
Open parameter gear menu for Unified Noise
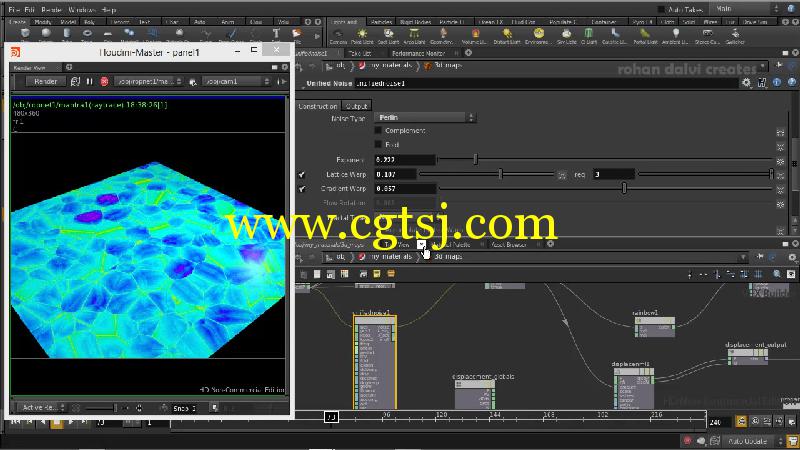[x=746, y=83]
